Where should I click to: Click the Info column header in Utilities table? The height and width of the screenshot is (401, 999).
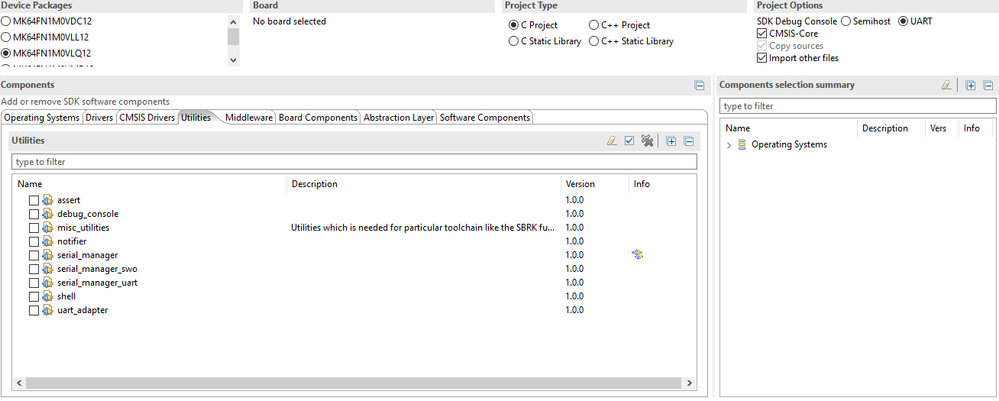663,184
